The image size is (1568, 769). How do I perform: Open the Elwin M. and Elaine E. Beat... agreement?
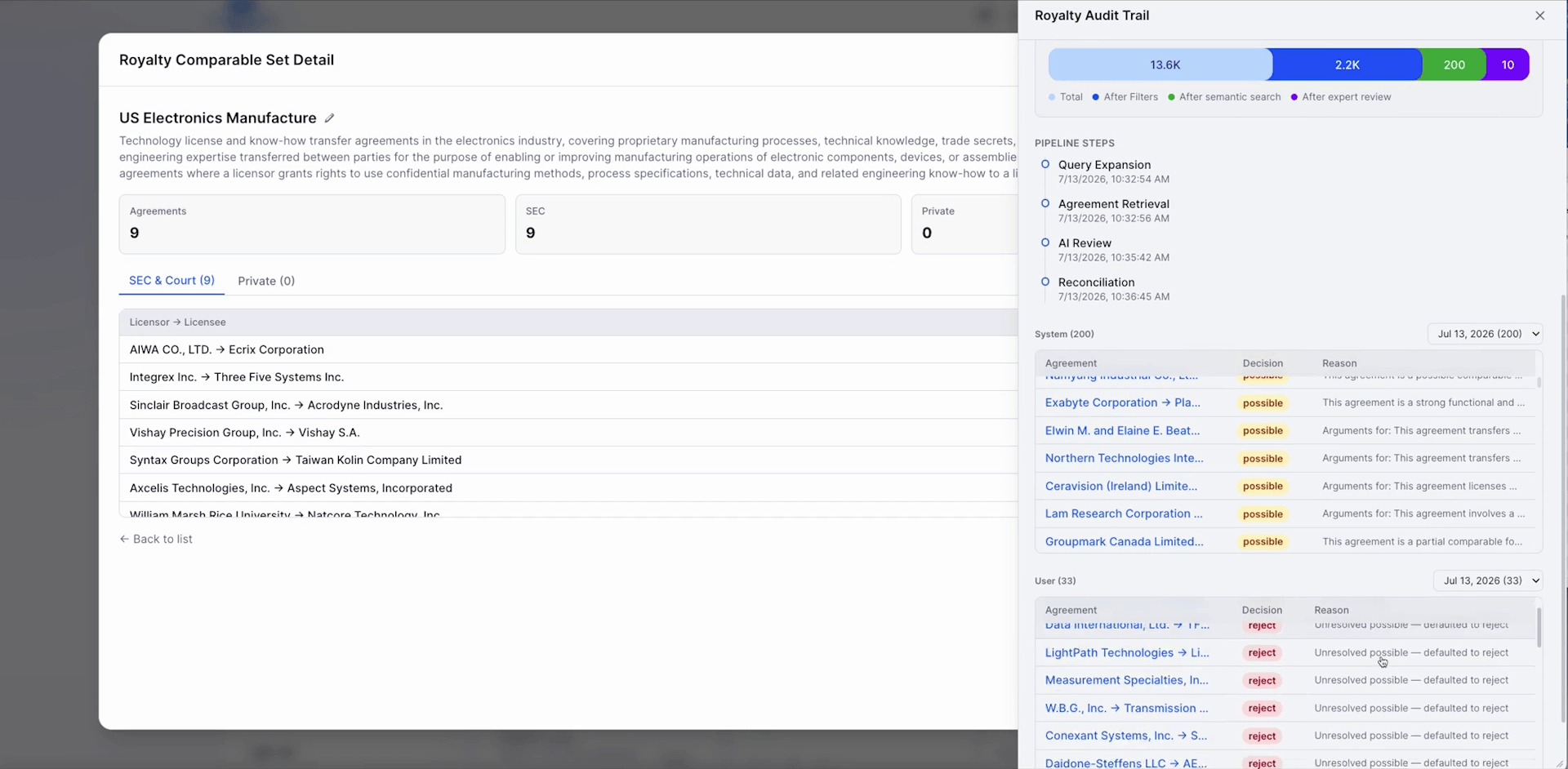click(1122, 430)
